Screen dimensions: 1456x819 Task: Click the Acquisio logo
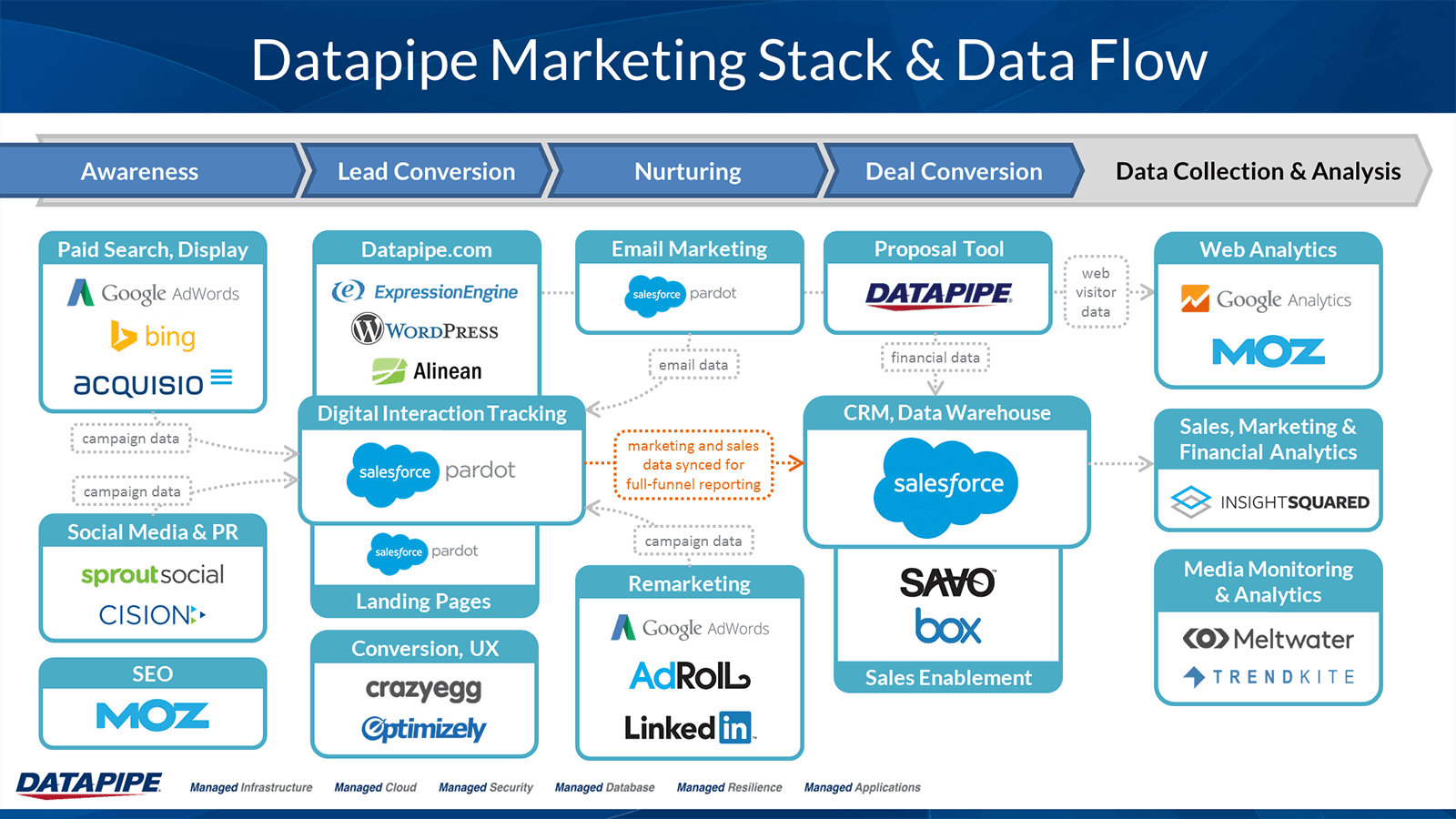point(153,383)
